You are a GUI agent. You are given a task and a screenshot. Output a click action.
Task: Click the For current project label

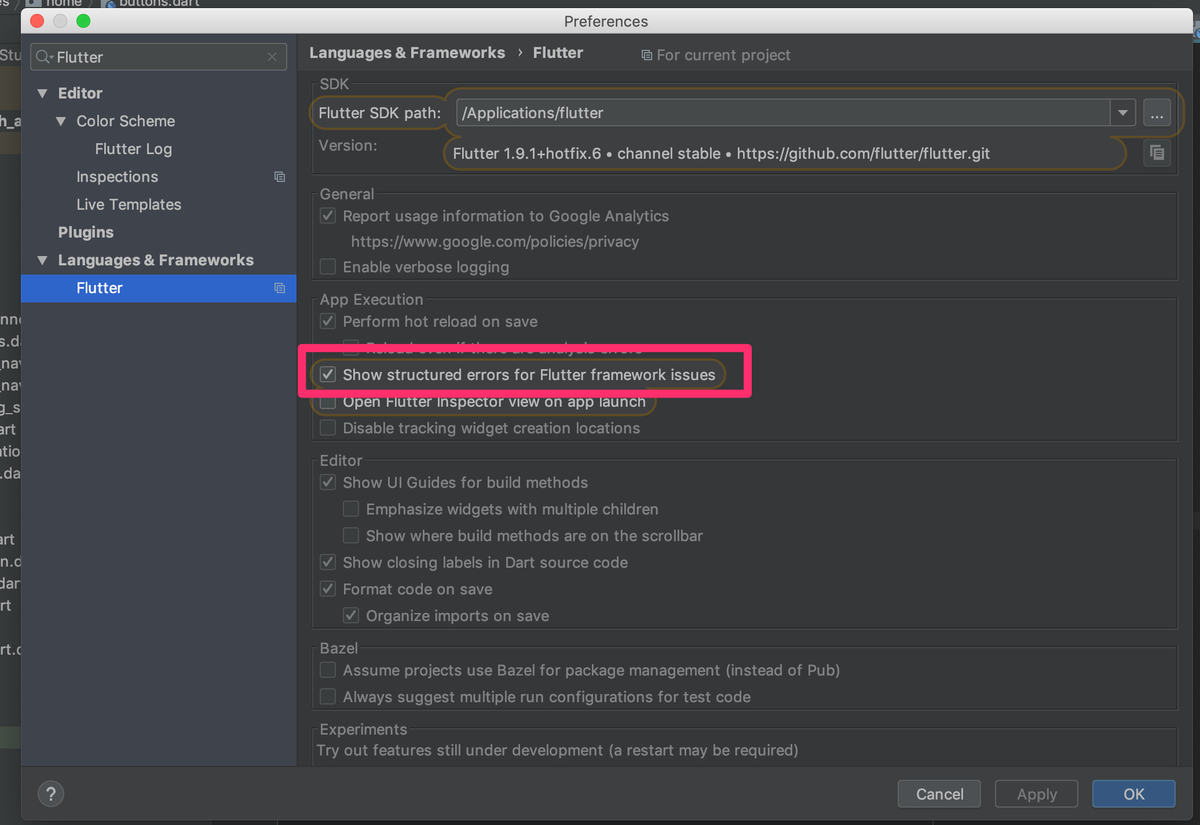[716, 55]
